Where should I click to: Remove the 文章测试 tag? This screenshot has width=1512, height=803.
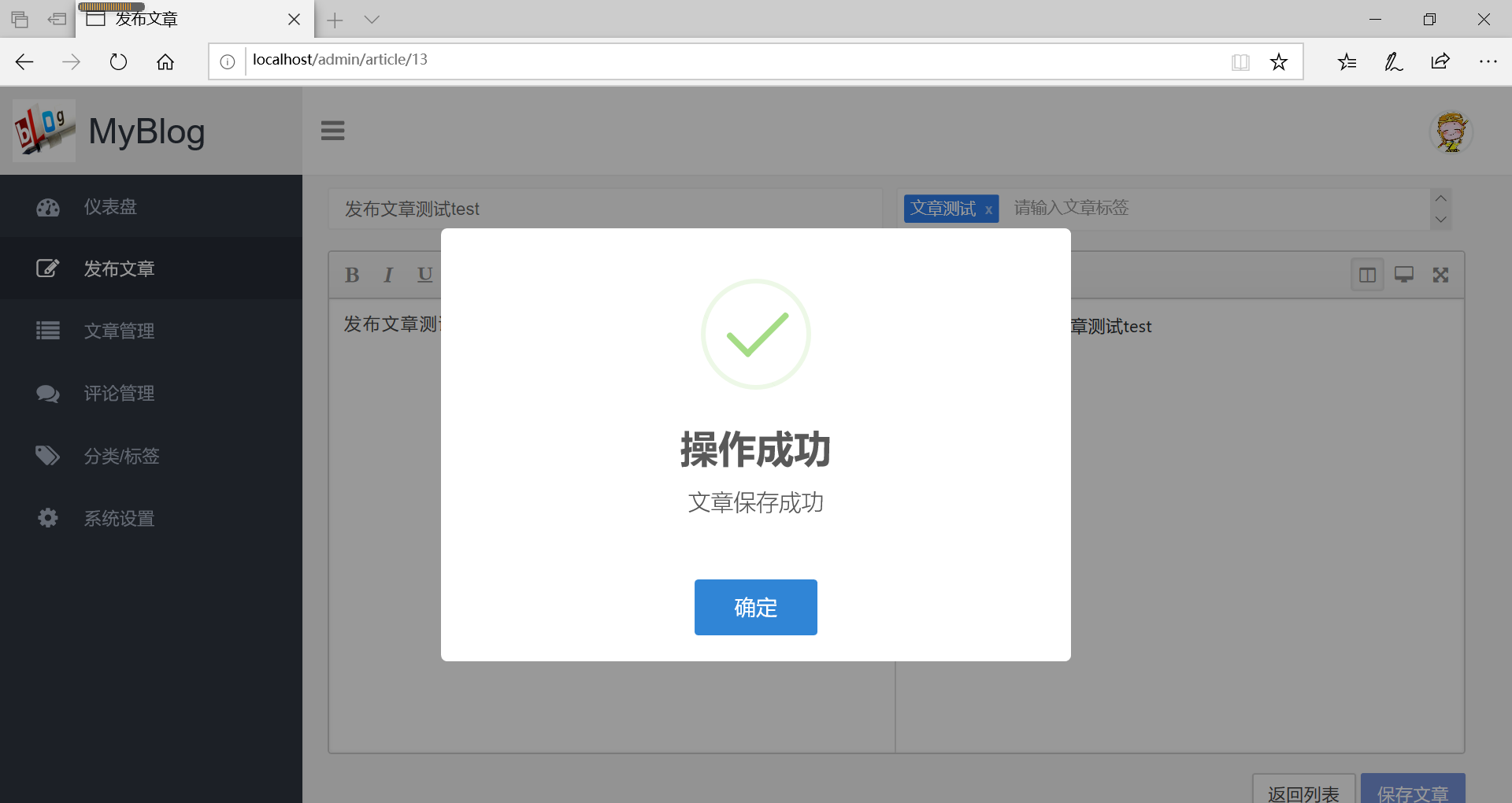coord(988,209)
